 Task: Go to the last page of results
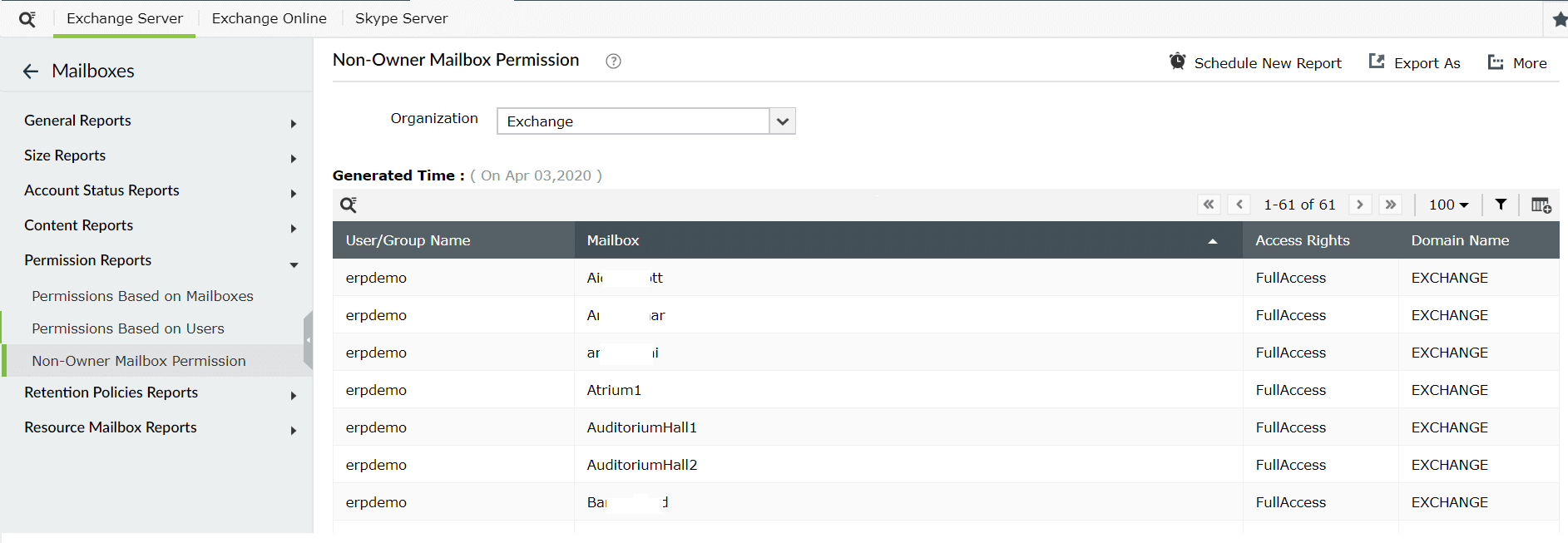[1390, 205]
